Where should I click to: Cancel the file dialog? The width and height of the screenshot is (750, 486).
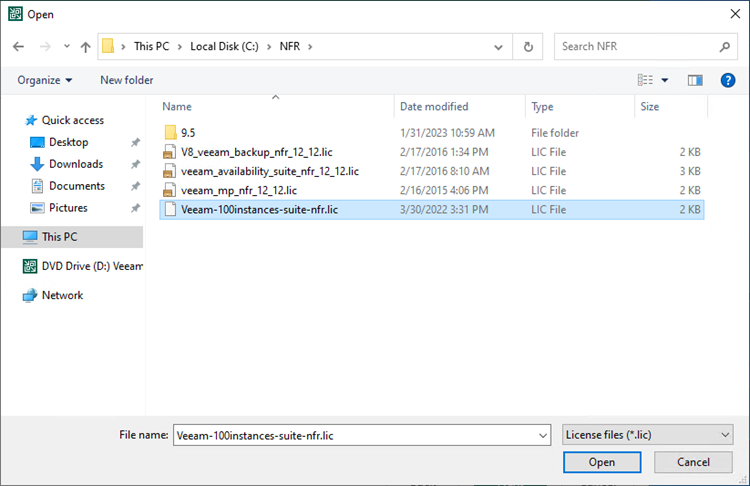click(693, 462)
